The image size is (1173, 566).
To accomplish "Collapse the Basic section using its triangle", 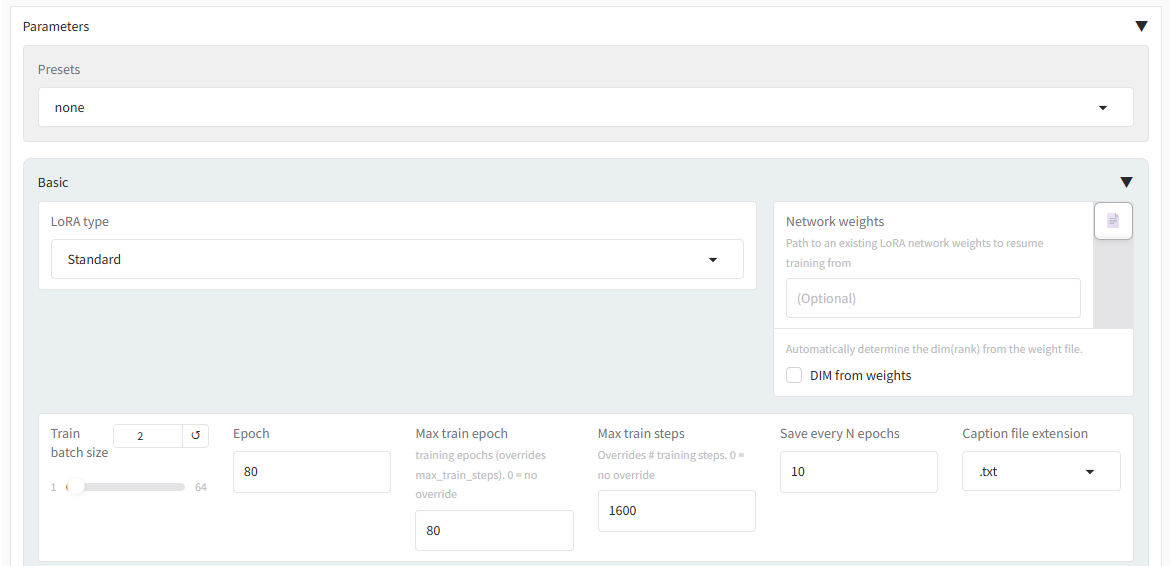I will point(1126,183).
